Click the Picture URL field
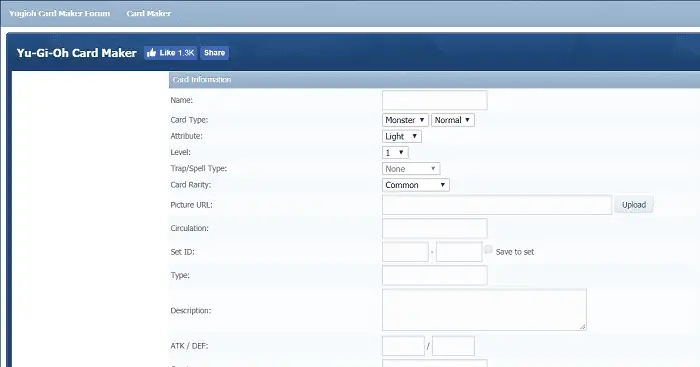 click(496, 205)
